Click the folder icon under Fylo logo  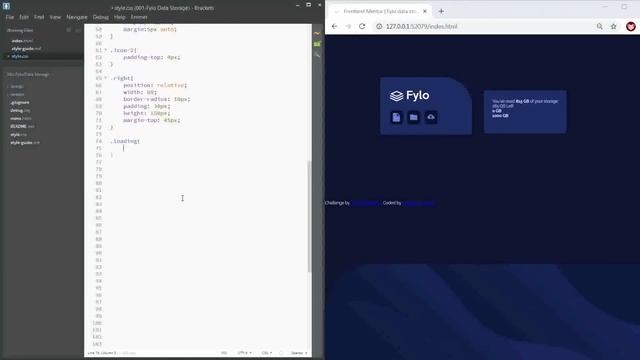413,117
